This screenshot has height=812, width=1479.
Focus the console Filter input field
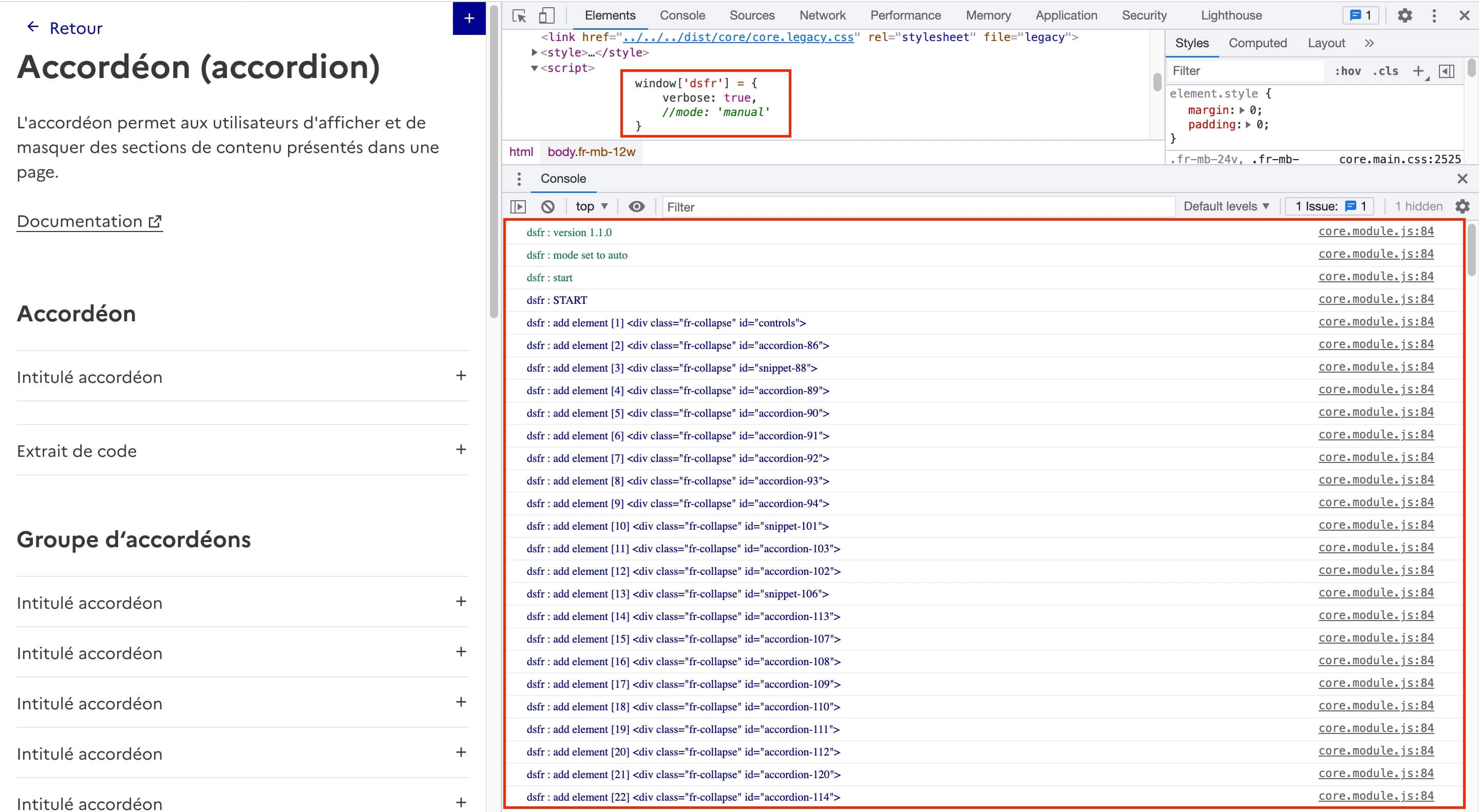919,206
